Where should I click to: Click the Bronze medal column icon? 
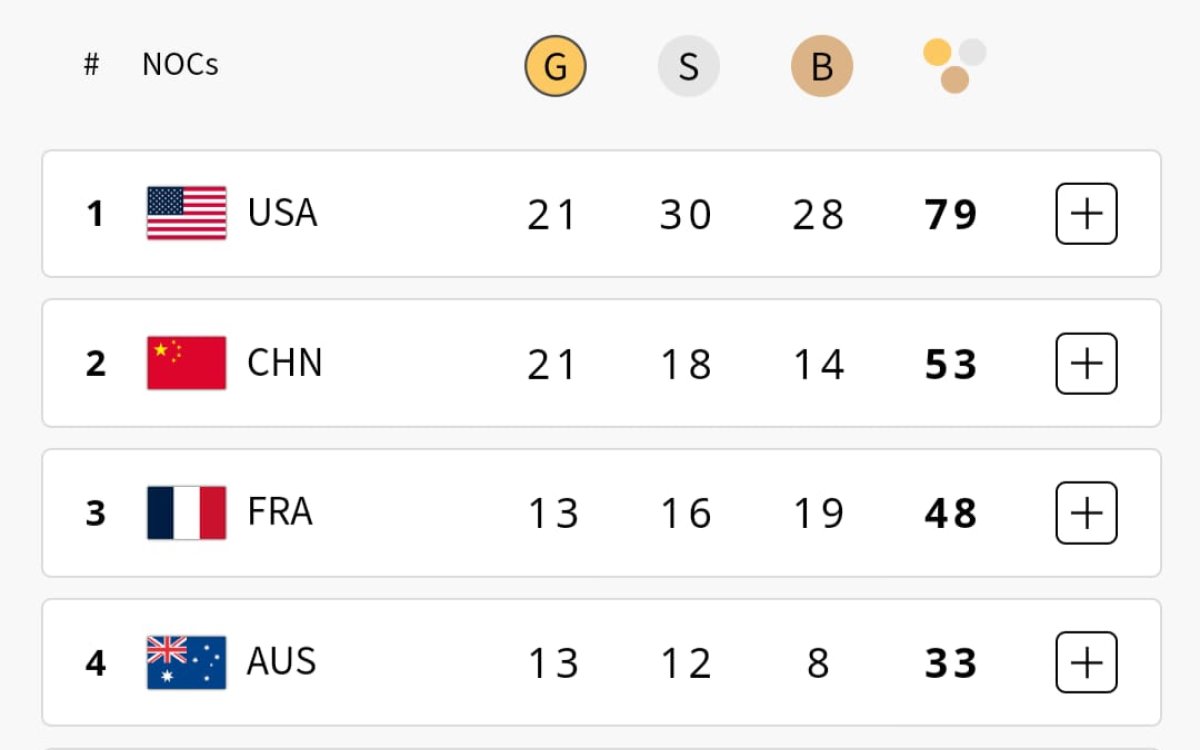tap(821, 66)
